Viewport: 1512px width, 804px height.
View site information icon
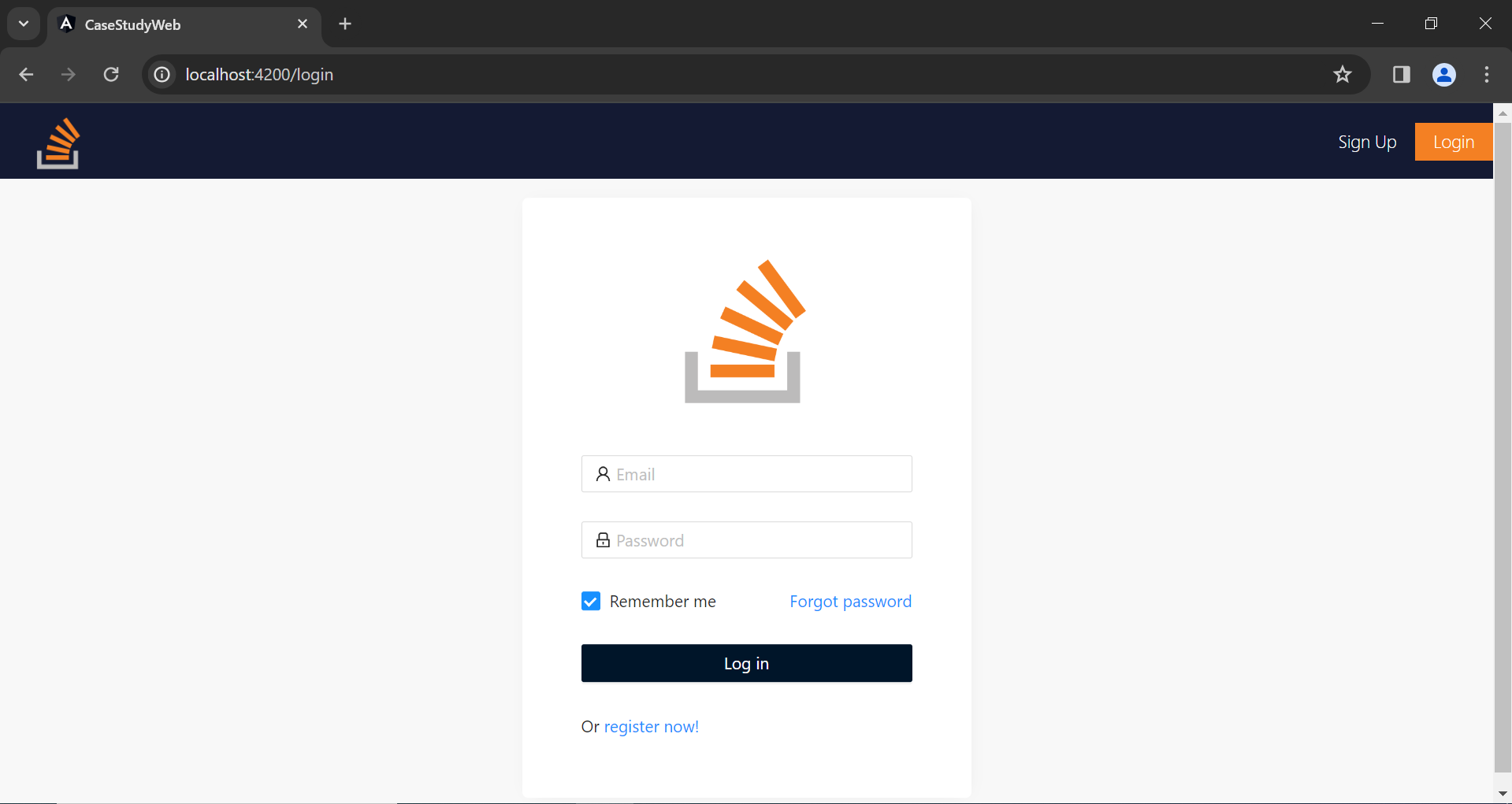point(162,75)
